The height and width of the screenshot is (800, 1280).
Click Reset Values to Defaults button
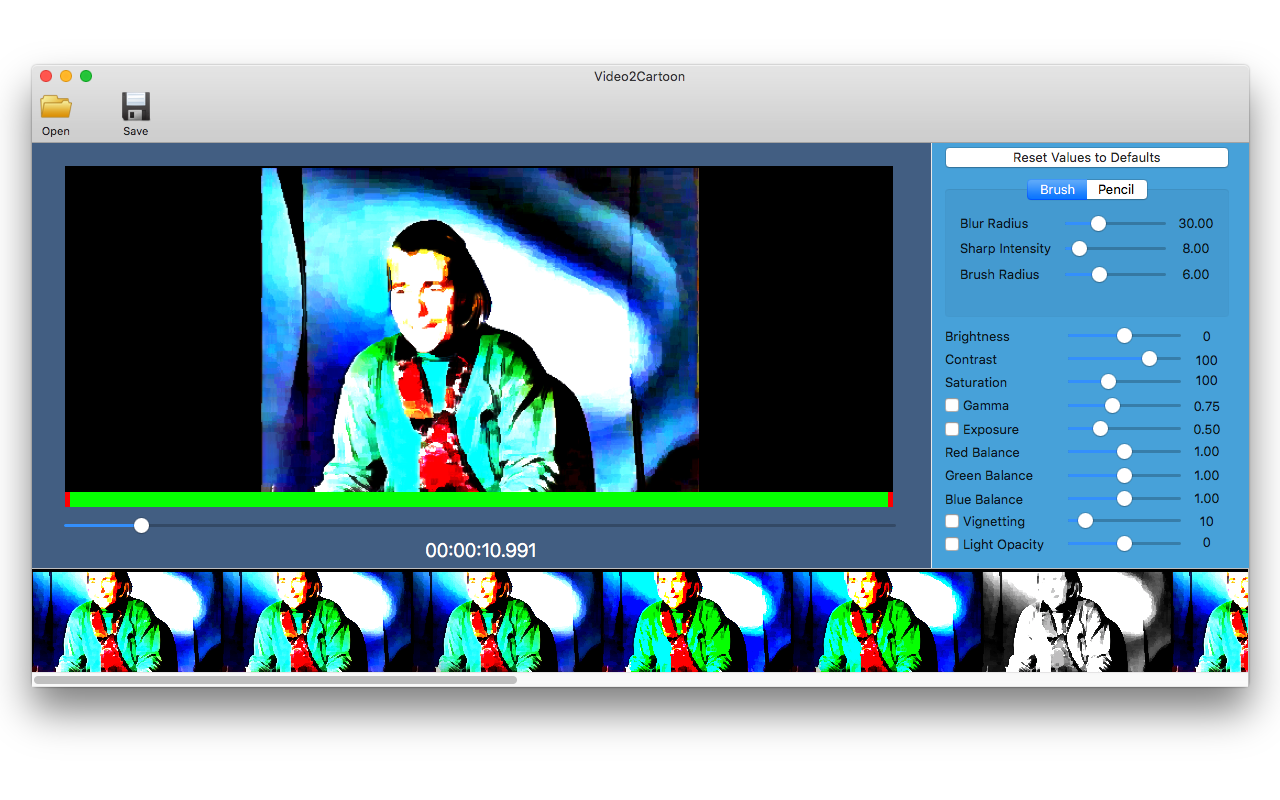pos(1086,158)
